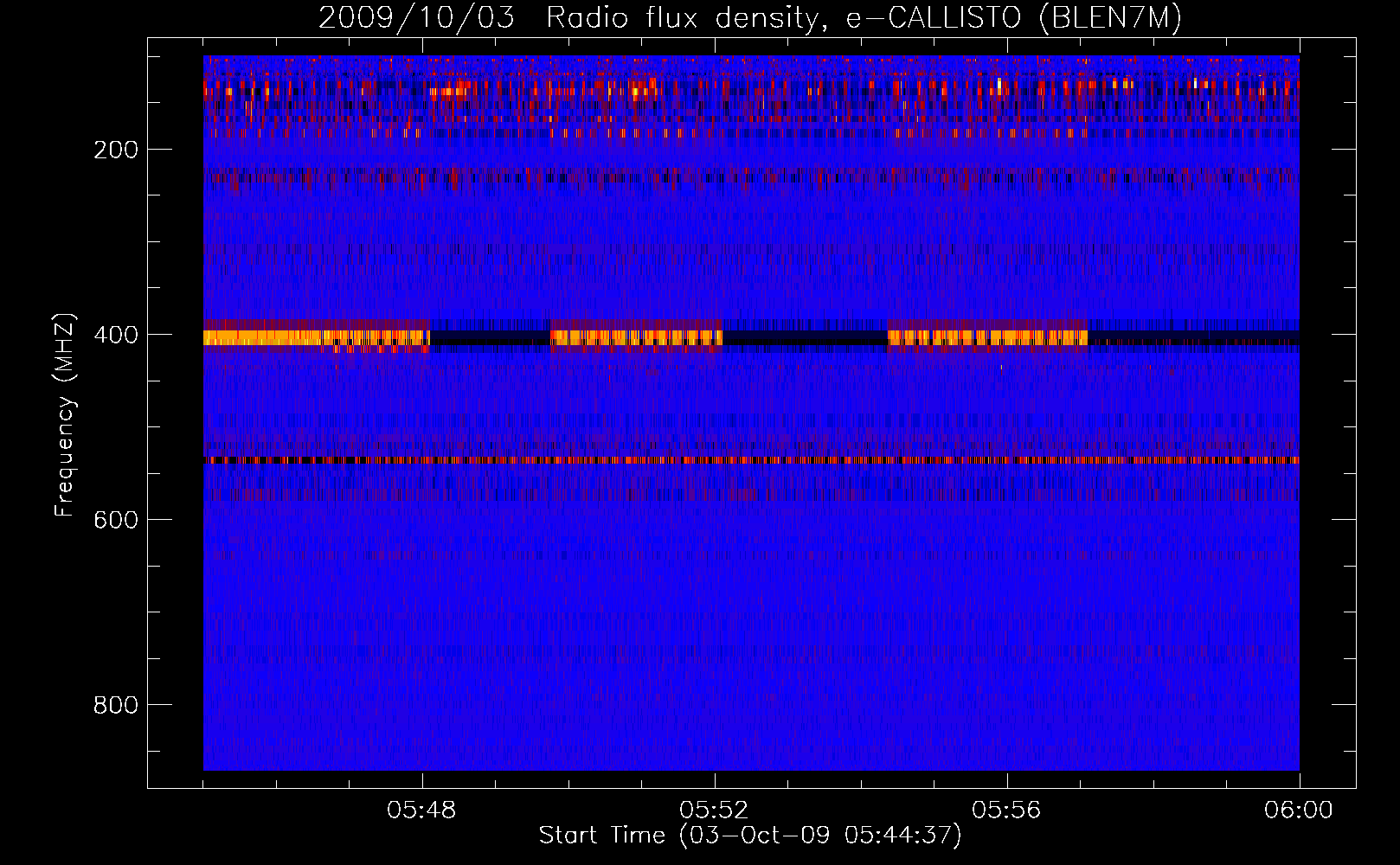Click the 05:52 time tick label

click(x=714, y=811)
